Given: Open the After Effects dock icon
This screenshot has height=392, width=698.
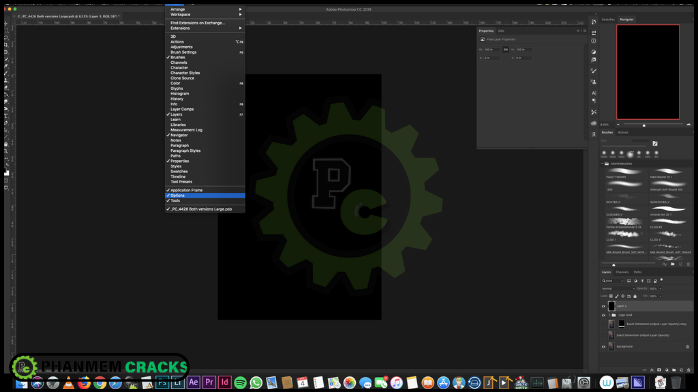Looking at the screenshot, I should 193,382.
